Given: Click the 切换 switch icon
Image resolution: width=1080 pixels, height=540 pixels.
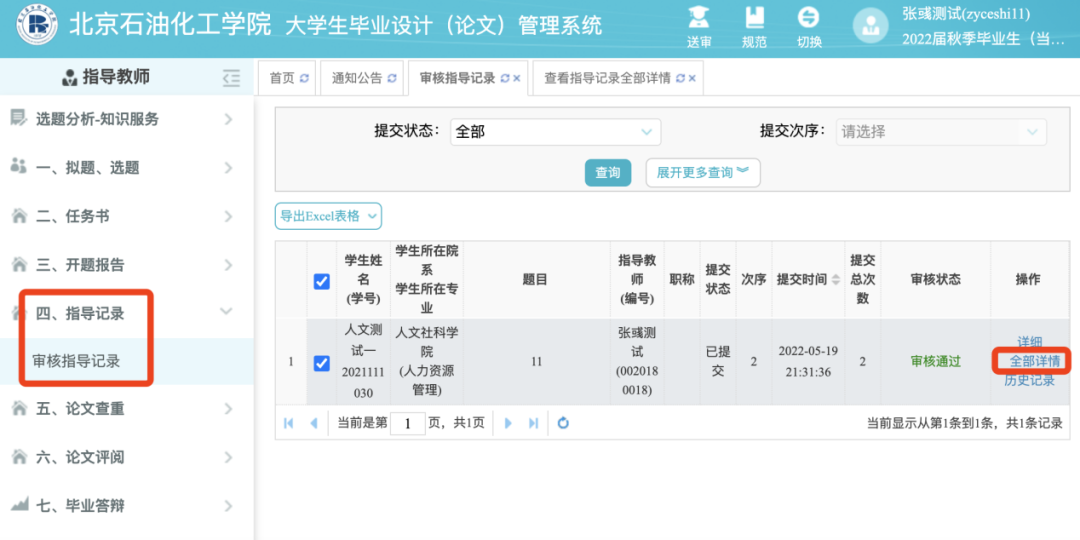Looking at the screenshot, I should [808, 19].
